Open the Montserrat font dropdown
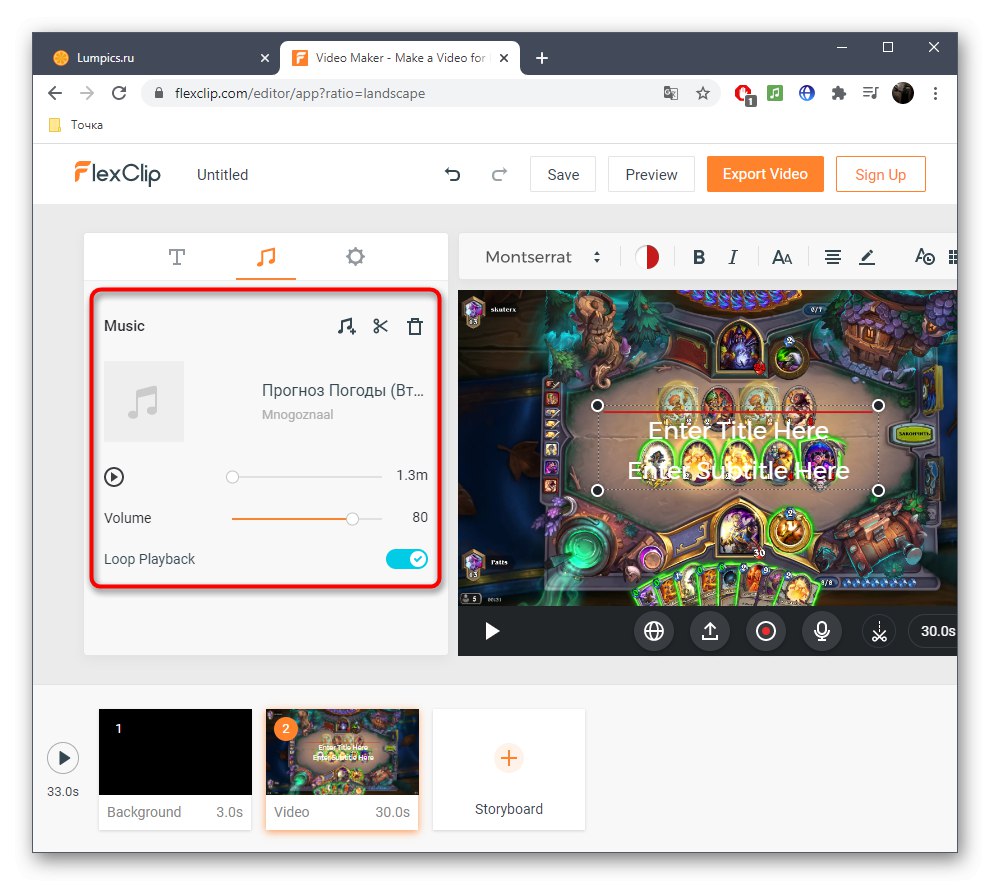Image resolution: width=990 pixels, height=885 pixels. 542,257
